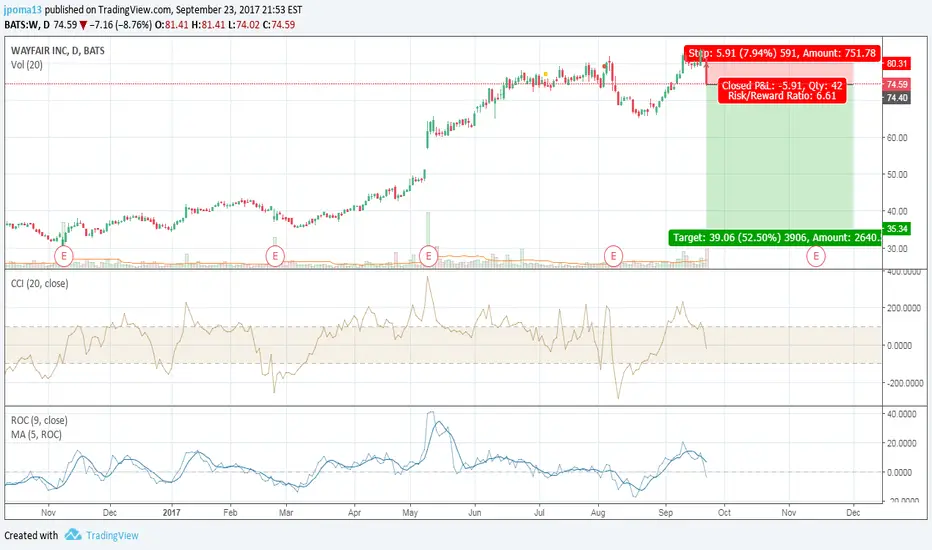Screen dimensions: 932x550
Task: Select the green Target label of short position
Action: pos(775,238)
